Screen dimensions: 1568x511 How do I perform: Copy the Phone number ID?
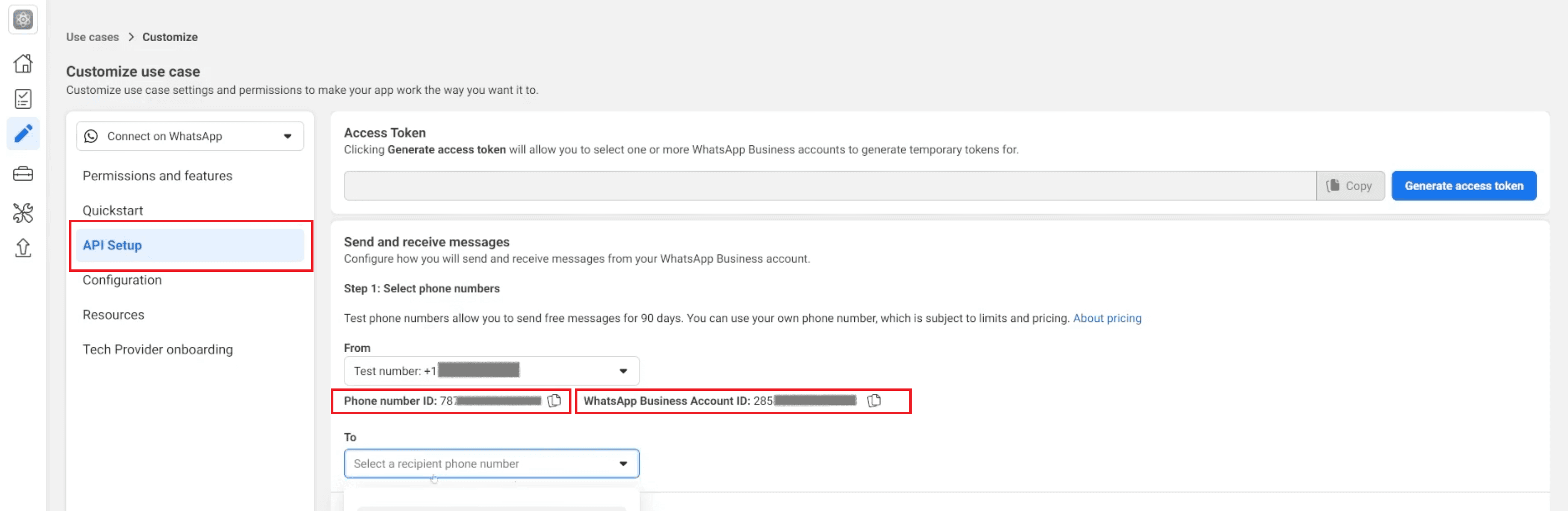coord(554,401)
